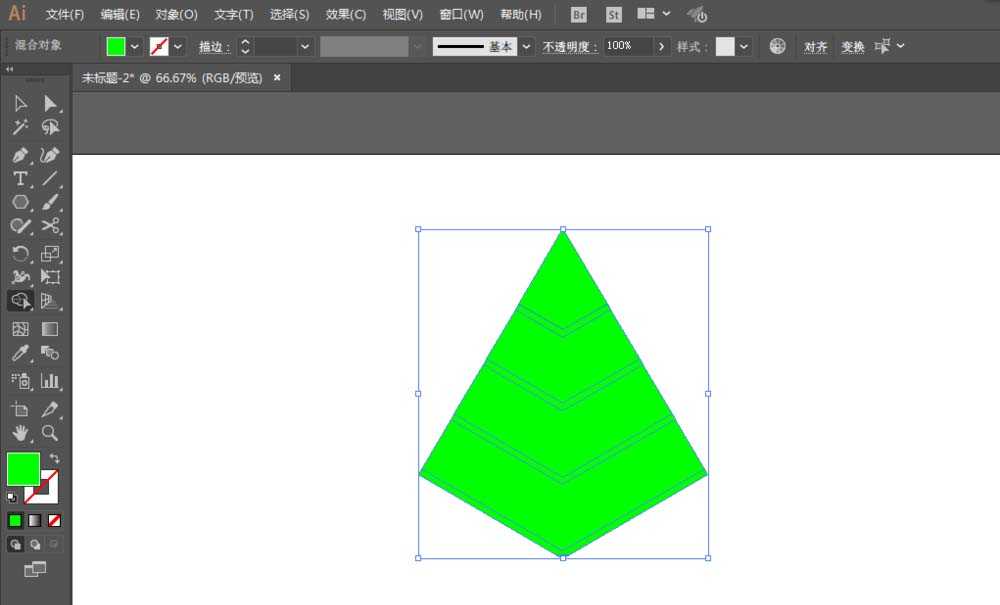Swap fill and stroke colors

(x=55, y=458)
